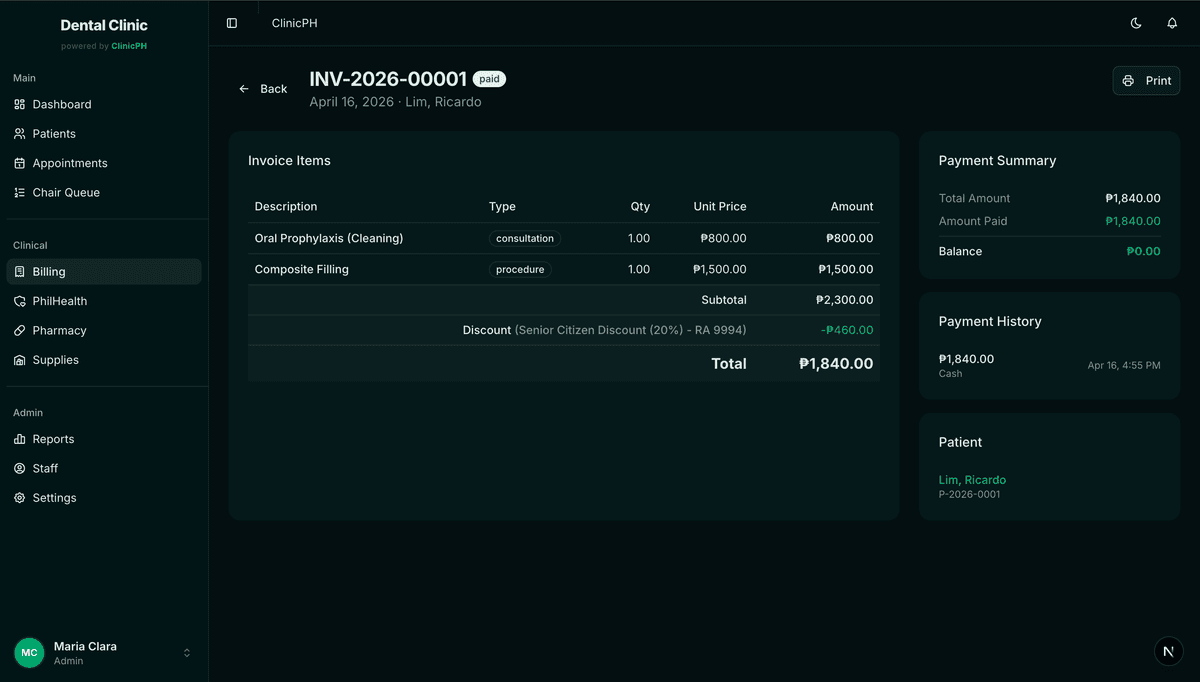Click the Appointments calendar icon

click(20, 163)
